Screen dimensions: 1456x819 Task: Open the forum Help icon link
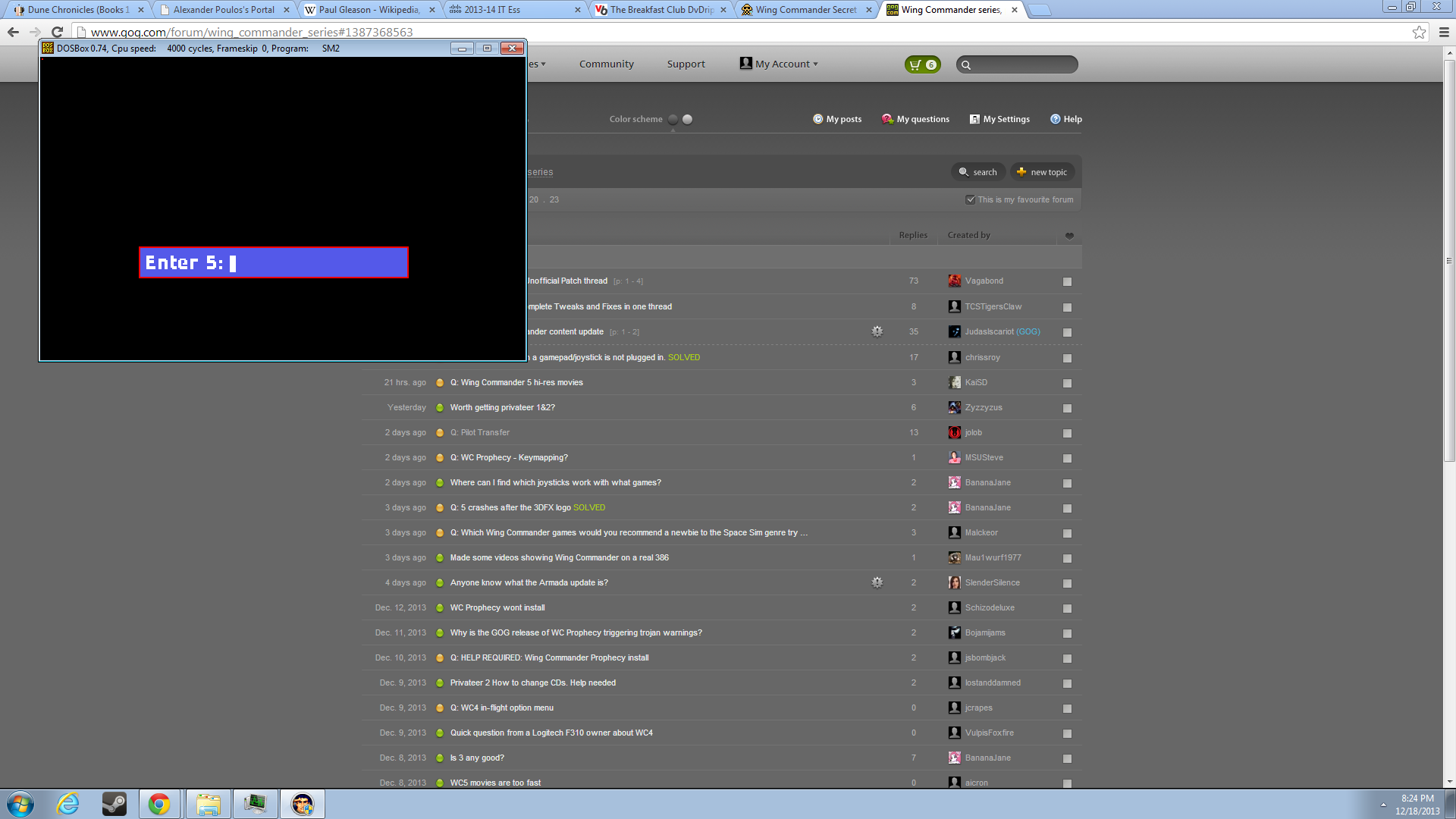coord(1065,119)
